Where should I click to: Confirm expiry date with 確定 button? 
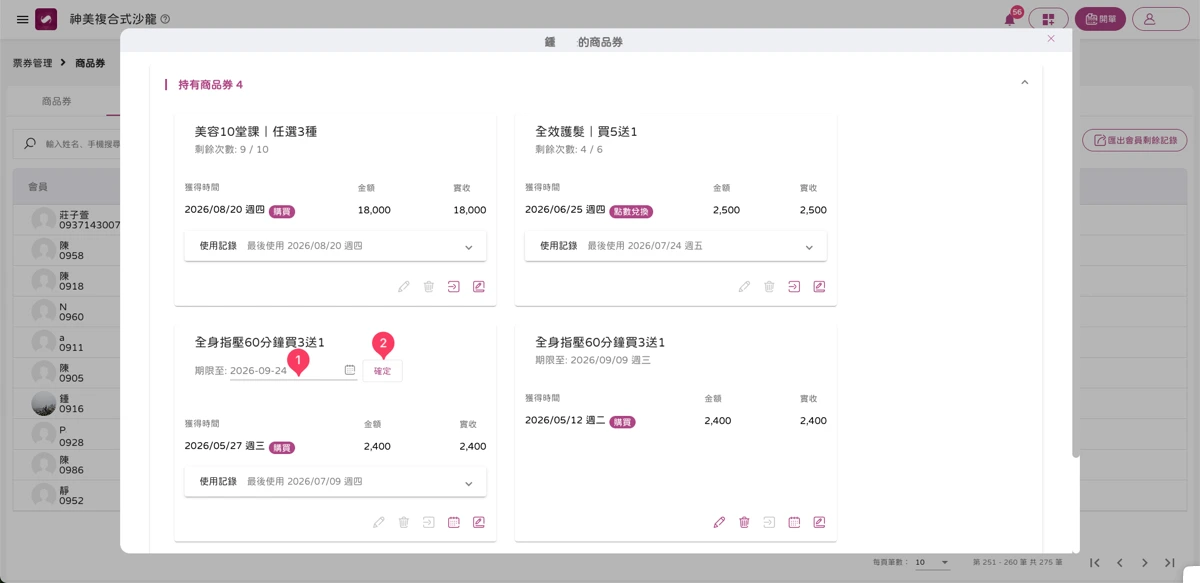(x=382, y=371)
